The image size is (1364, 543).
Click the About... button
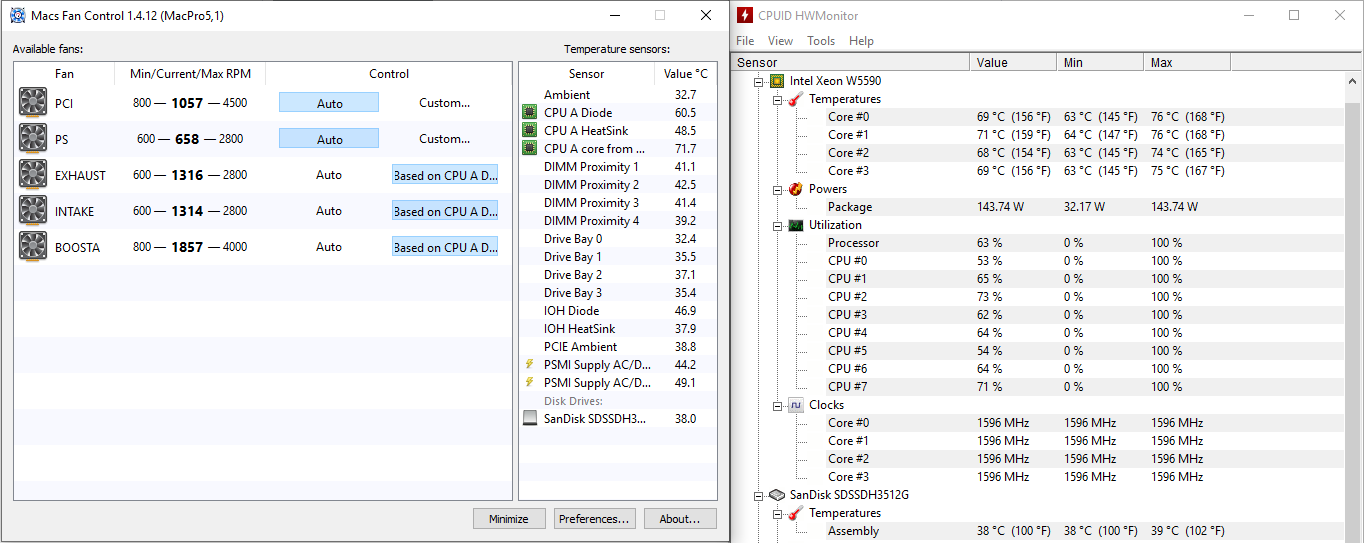click(x=680, y=518)
